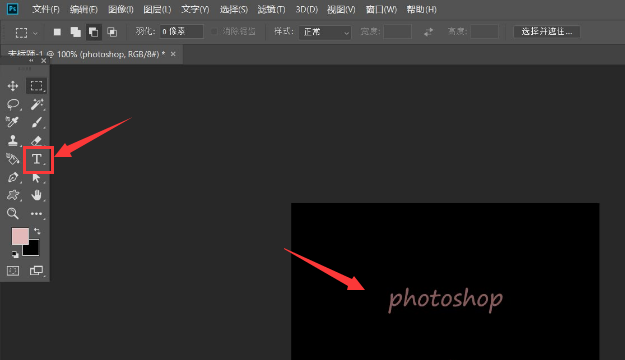
Task: Choose the Magic Wand tool
Action: tap(37, 104)
